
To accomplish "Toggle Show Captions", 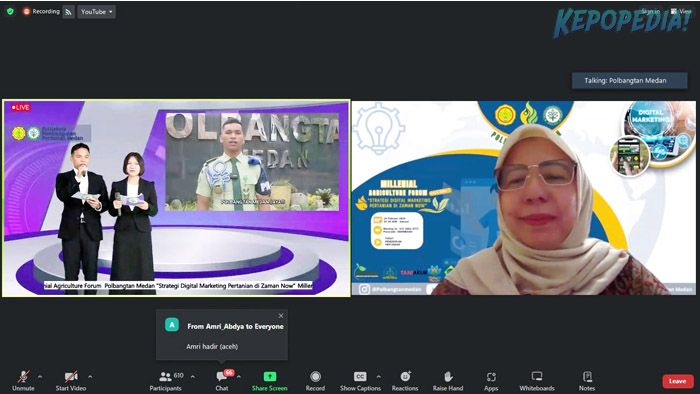I will [360, 381].
